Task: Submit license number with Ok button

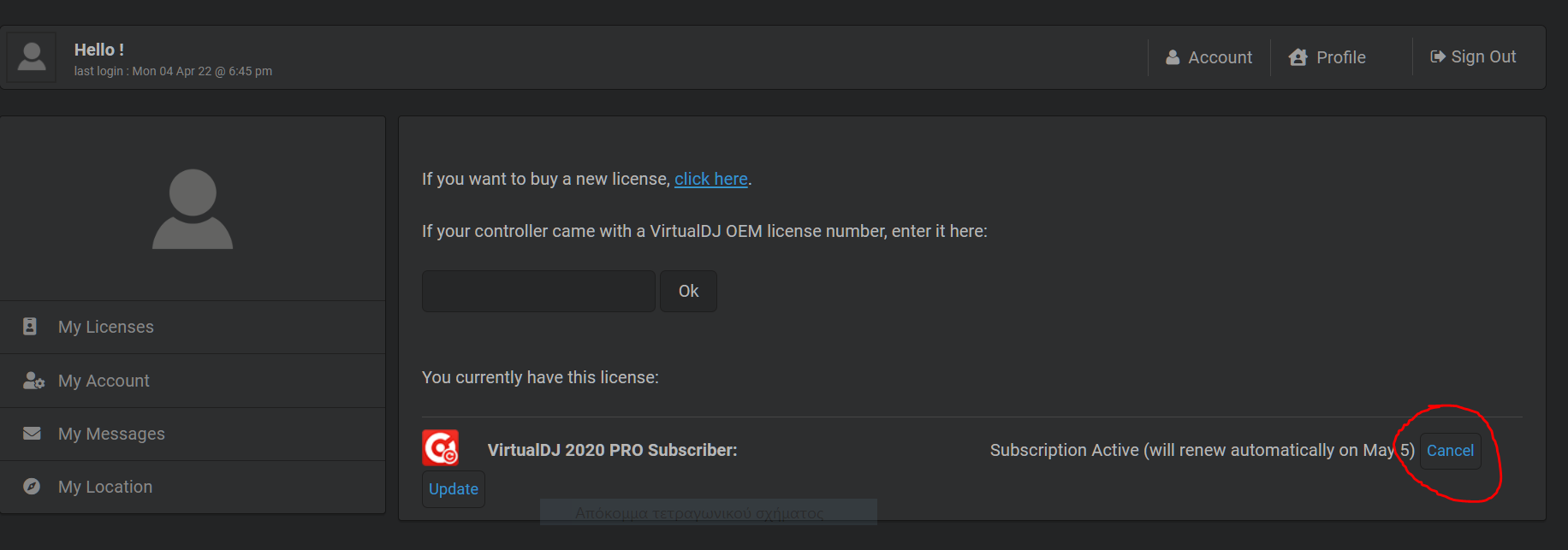Action: [688, 291]
